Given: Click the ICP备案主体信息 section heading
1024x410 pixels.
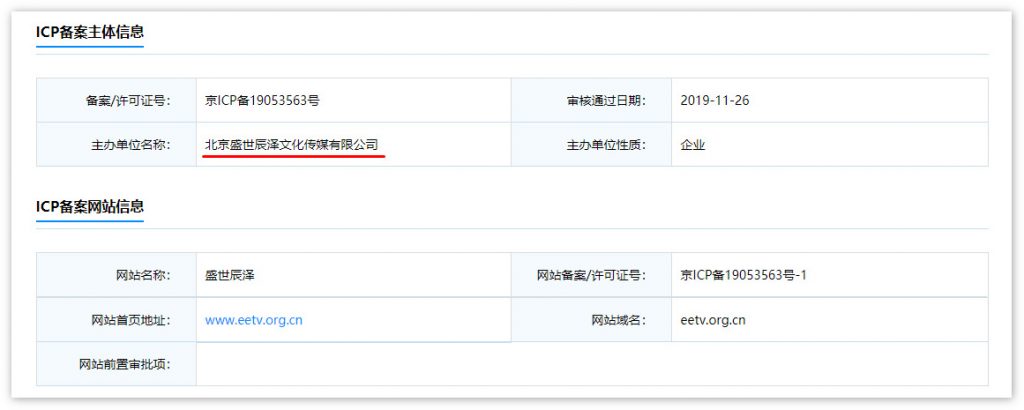Looking at the screenshot, I should (x=90, y=32).
